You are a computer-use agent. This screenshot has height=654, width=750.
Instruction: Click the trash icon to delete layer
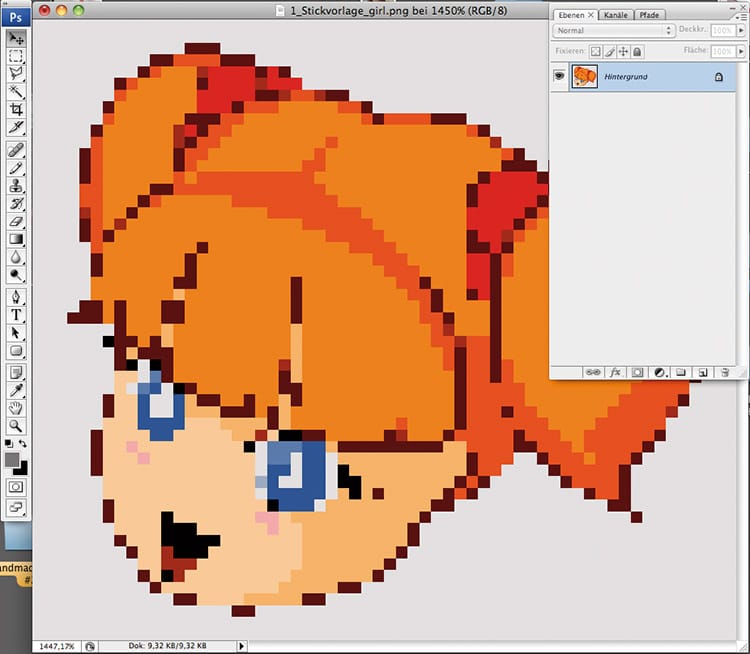(x=724, y=372)
